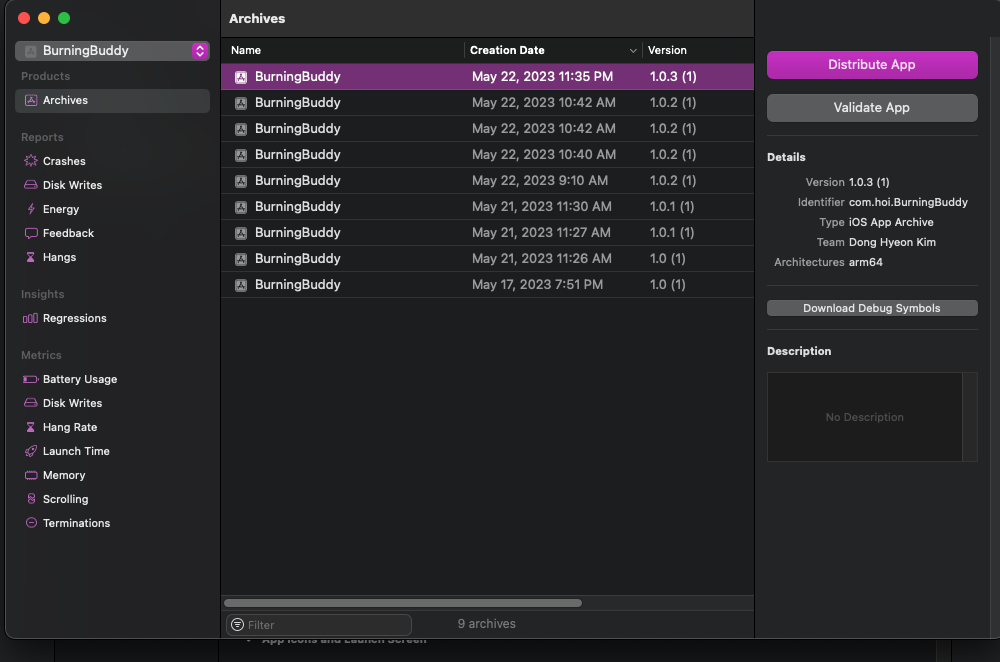
Task: Open the Hangs report label
Action: tap(59, 257)
